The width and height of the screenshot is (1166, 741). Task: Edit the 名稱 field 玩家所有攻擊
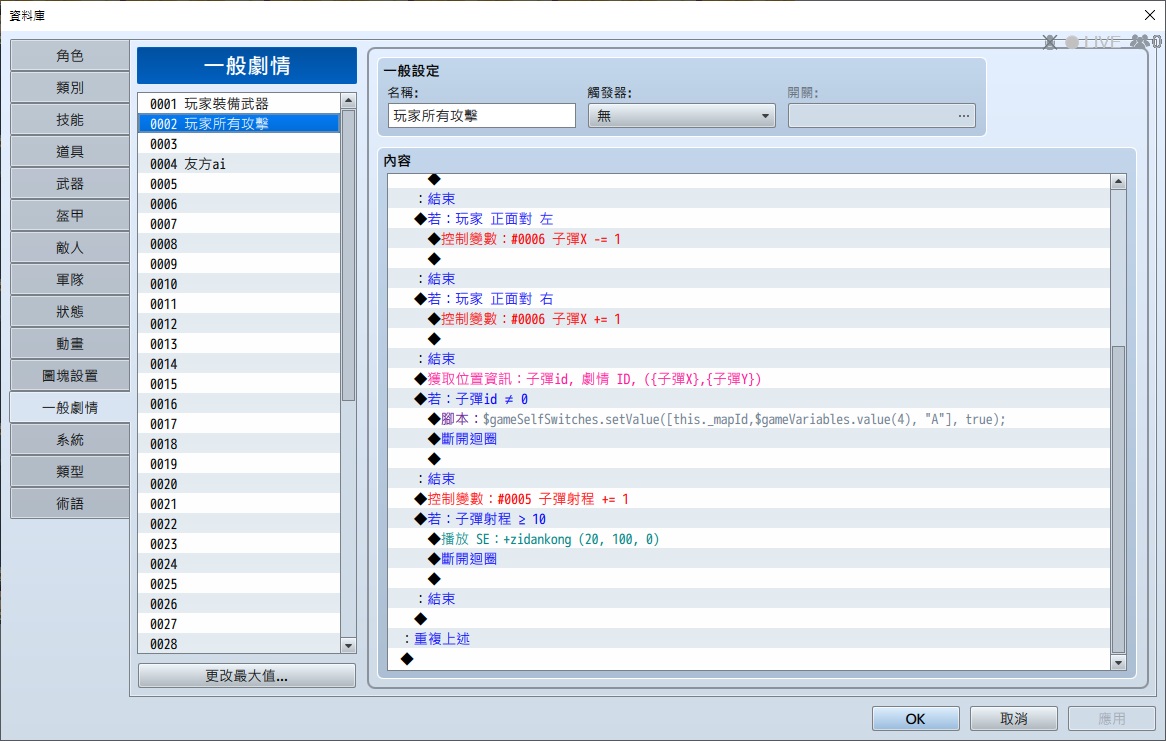click(482, 115)
